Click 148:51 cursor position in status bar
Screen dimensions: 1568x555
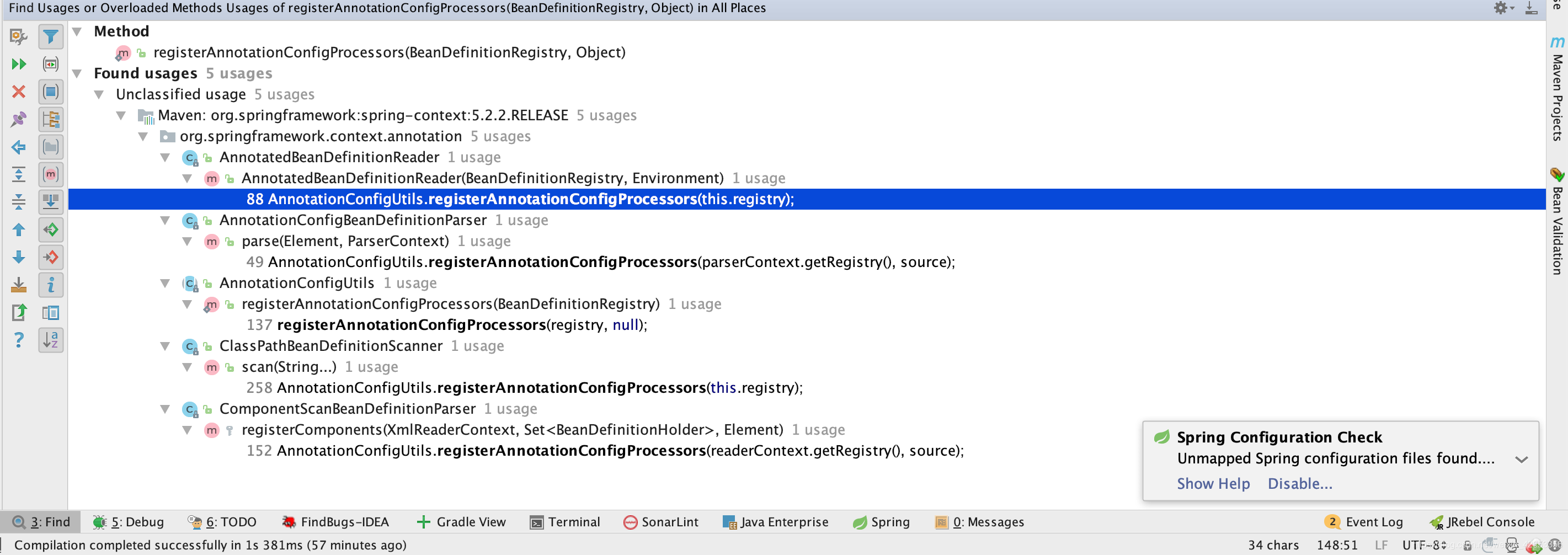pyautogui.click(x=1337, y=545)
